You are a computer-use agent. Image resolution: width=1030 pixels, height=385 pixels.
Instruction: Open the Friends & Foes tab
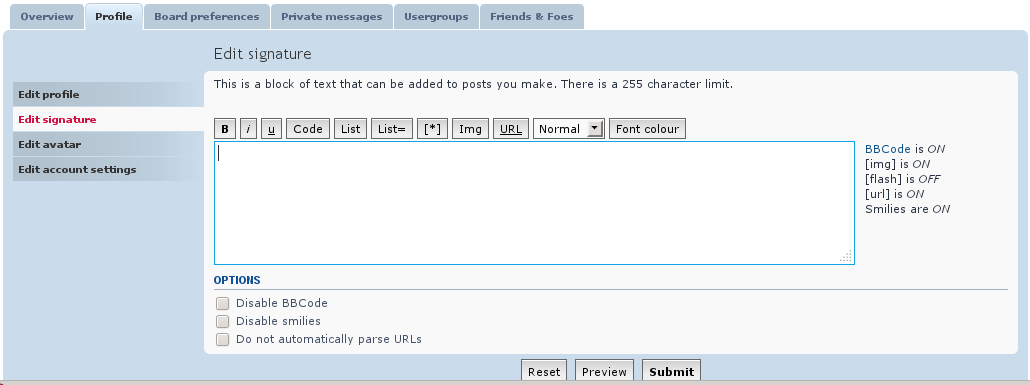coord(531,17)
